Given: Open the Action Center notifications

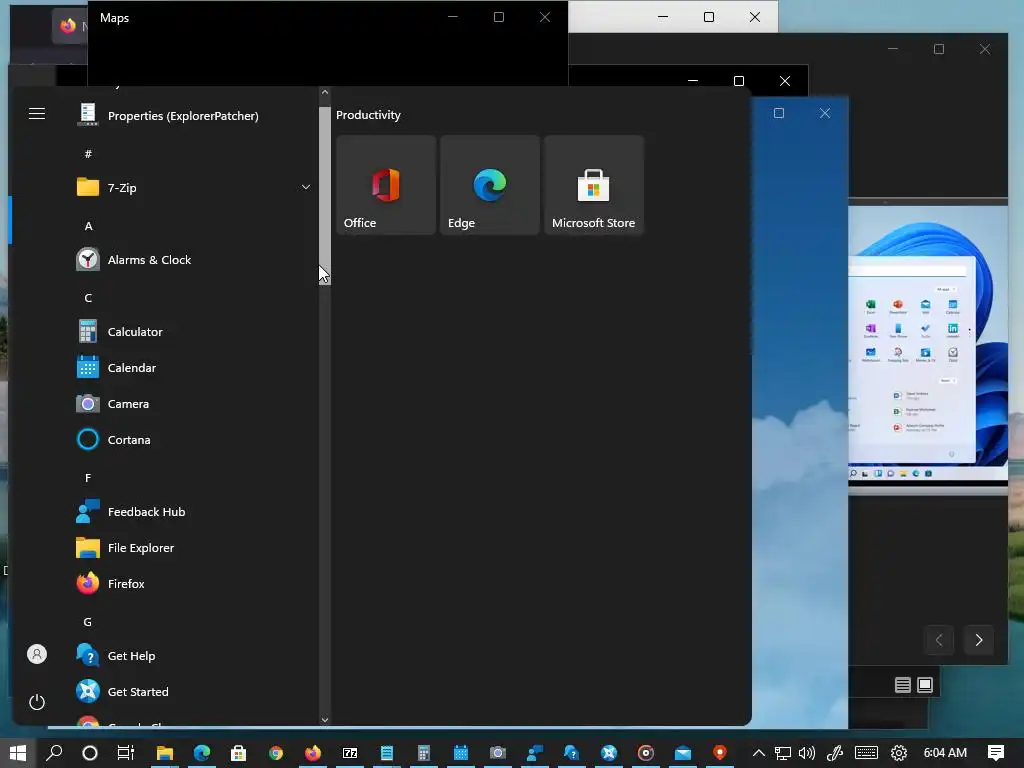Looking at the screenshot, I should (996, 753).
